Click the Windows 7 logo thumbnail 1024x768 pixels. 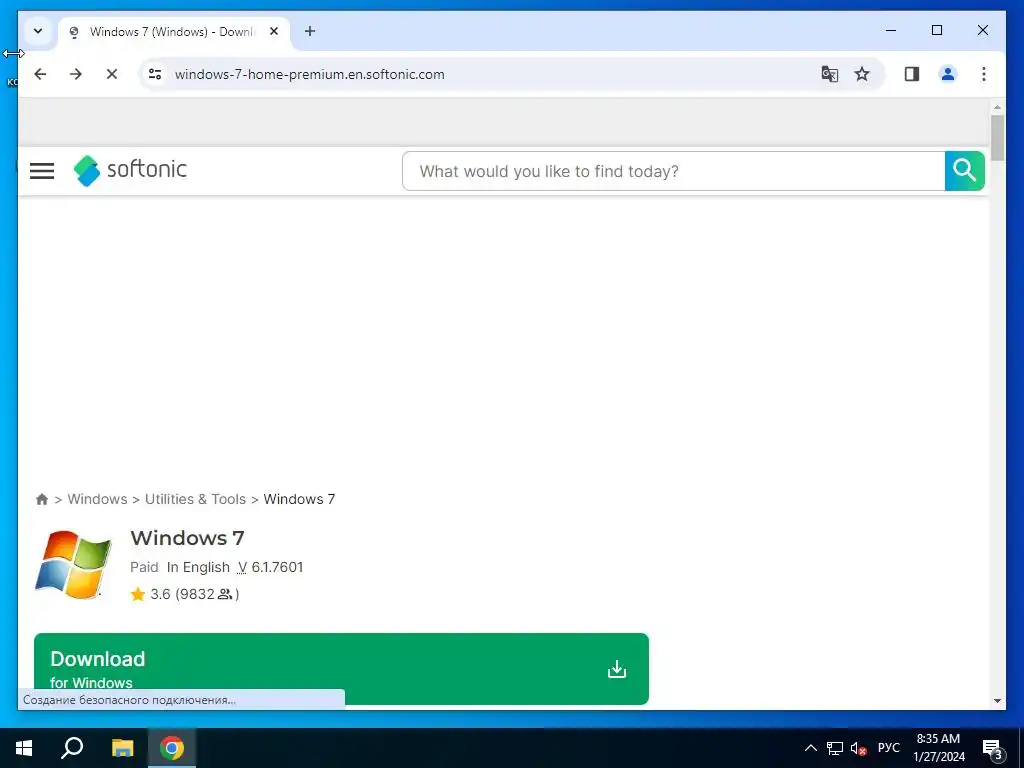72,565
